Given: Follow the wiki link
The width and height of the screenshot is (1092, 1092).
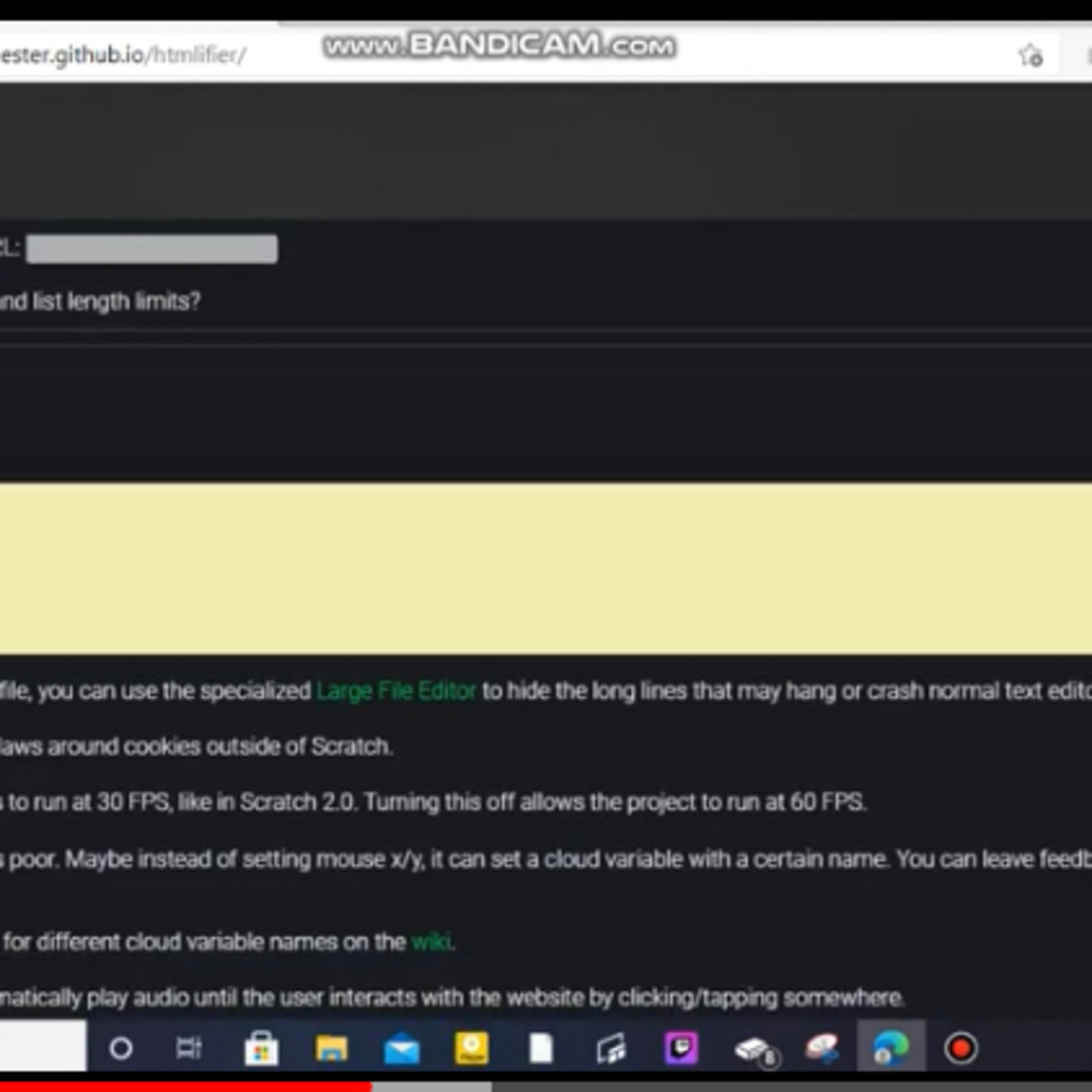Looking at the screenshot, I should (431, 942).
